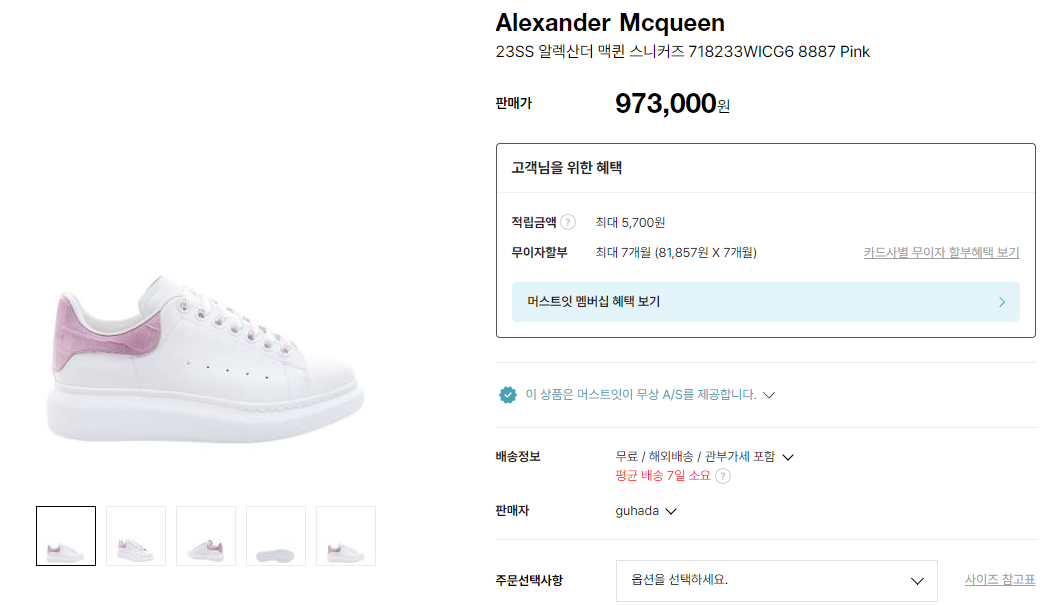This screenshot has height=606, width=1051.
Task: Expand the 배송정보 shipping details chevron
Action: (x=788, y=457)
